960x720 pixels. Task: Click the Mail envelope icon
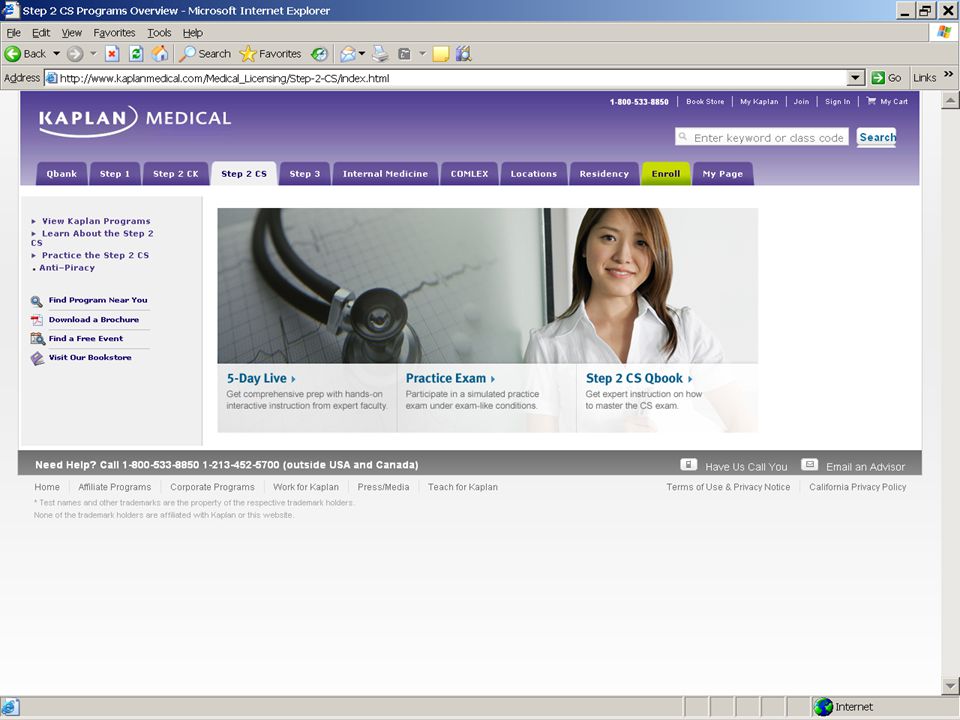pyautogui.click(x=347, y=54)
